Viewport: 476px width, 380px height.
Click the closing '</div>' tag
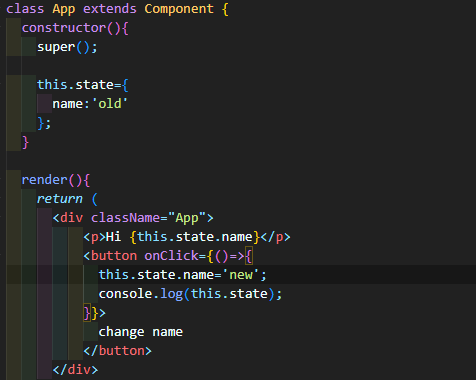pos(75,370)
